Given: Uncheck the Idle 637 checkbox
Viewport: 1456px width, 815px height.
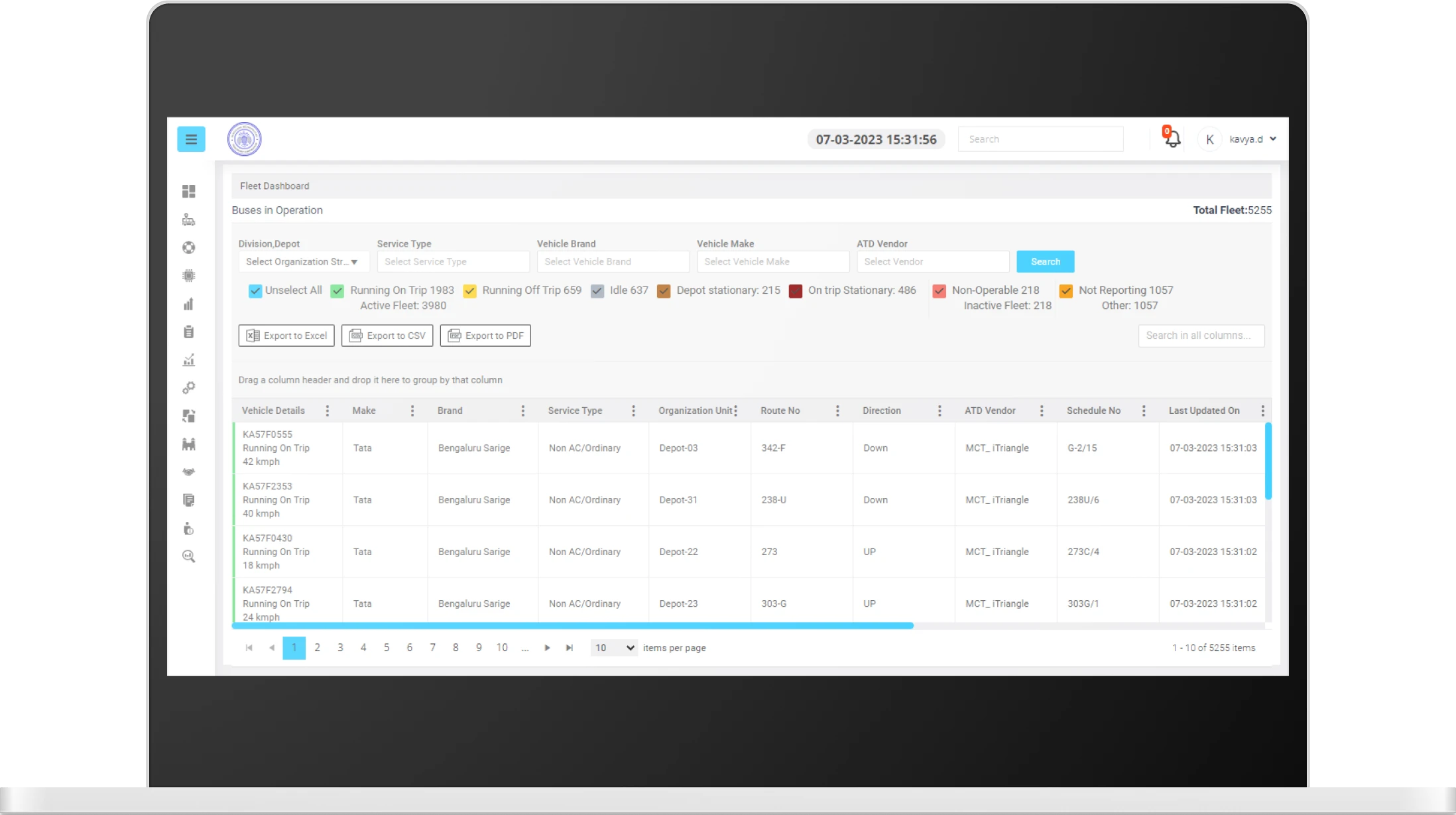Looking at the screenshot, I should point(597,291).
